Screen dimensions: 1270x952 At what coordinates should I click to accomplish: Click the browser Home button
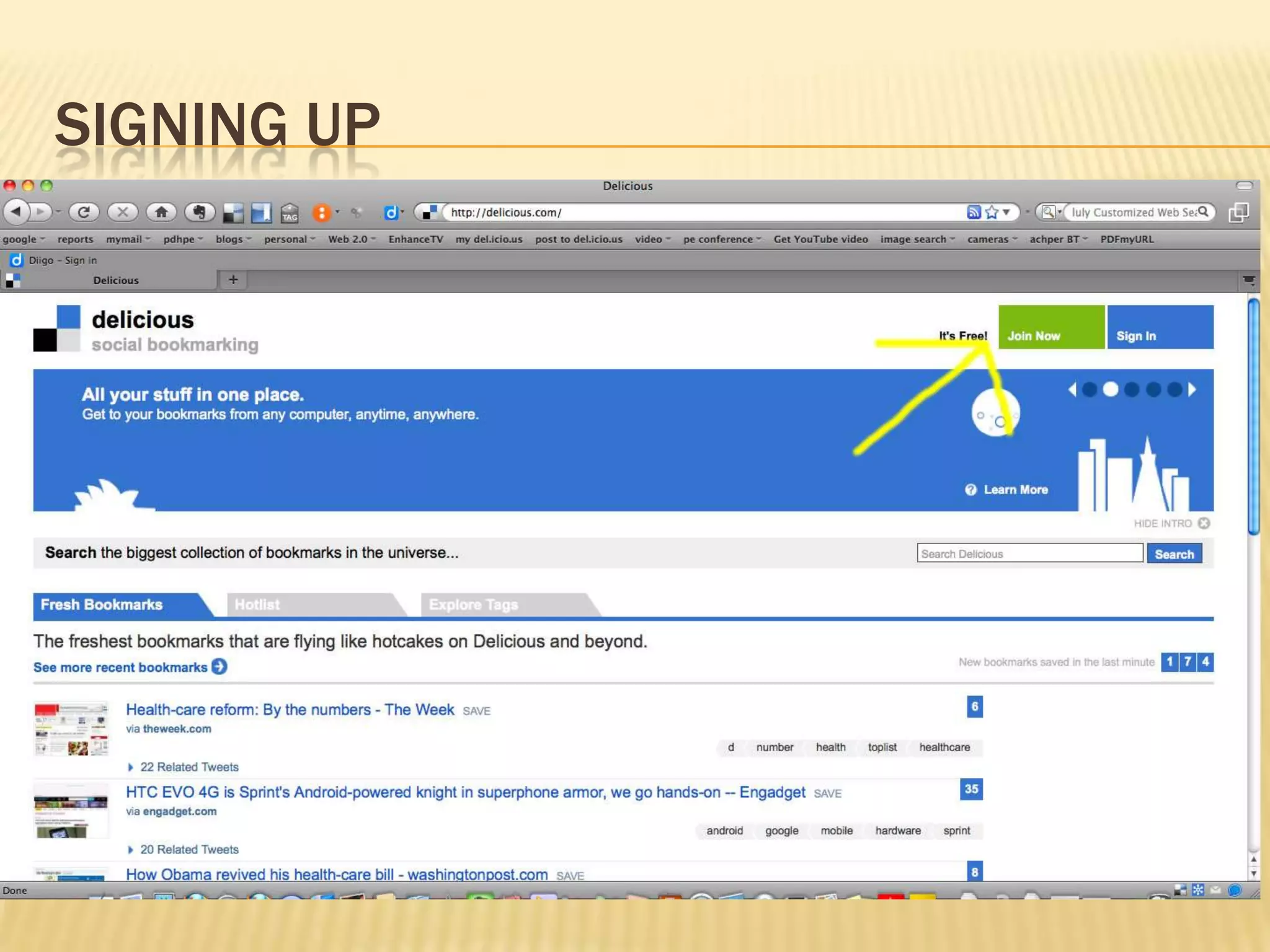pyautogui.click(x=161, y=213)
